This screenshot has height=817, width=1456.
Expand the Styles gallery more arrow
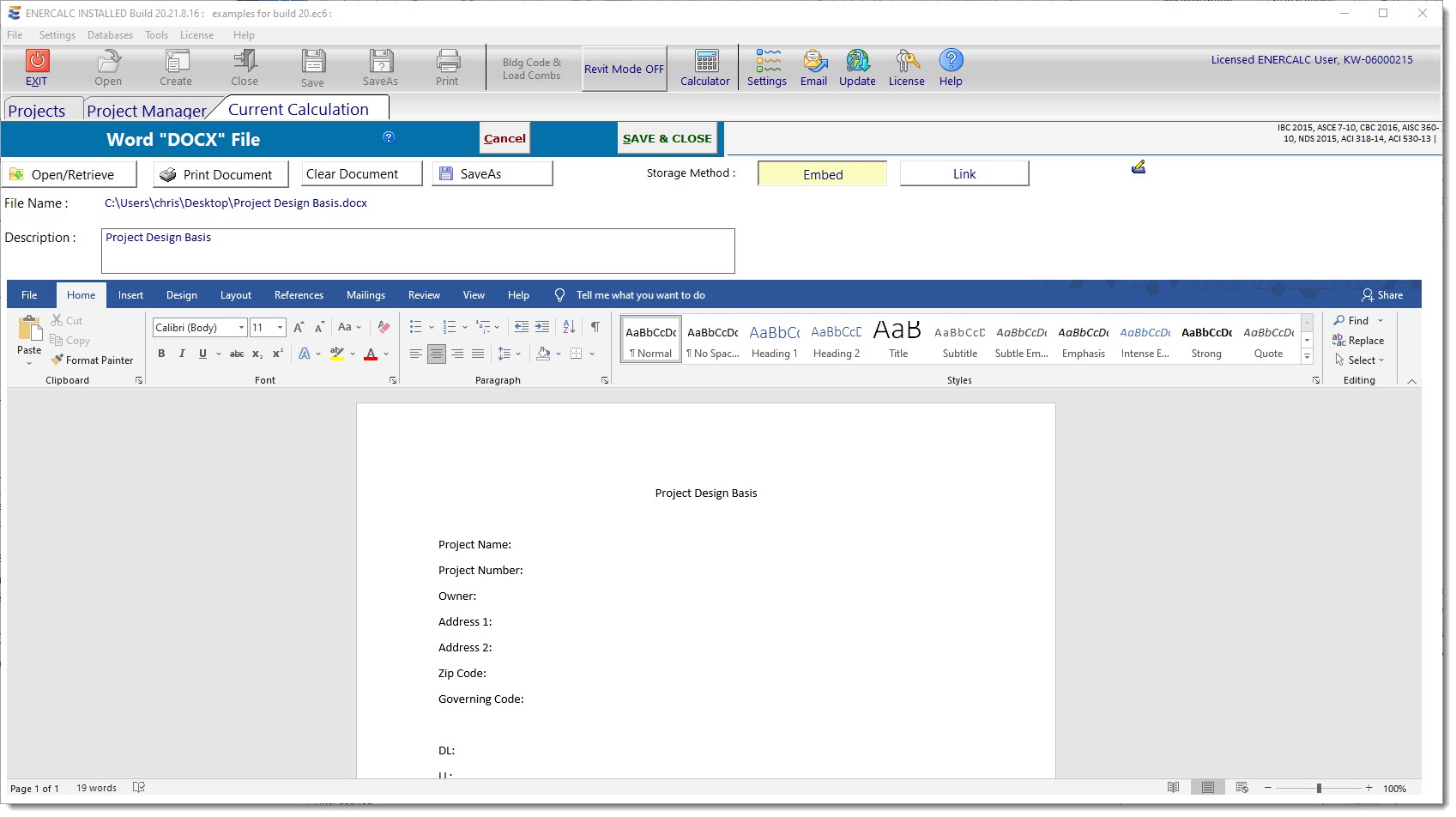(x=1307, y=357)
